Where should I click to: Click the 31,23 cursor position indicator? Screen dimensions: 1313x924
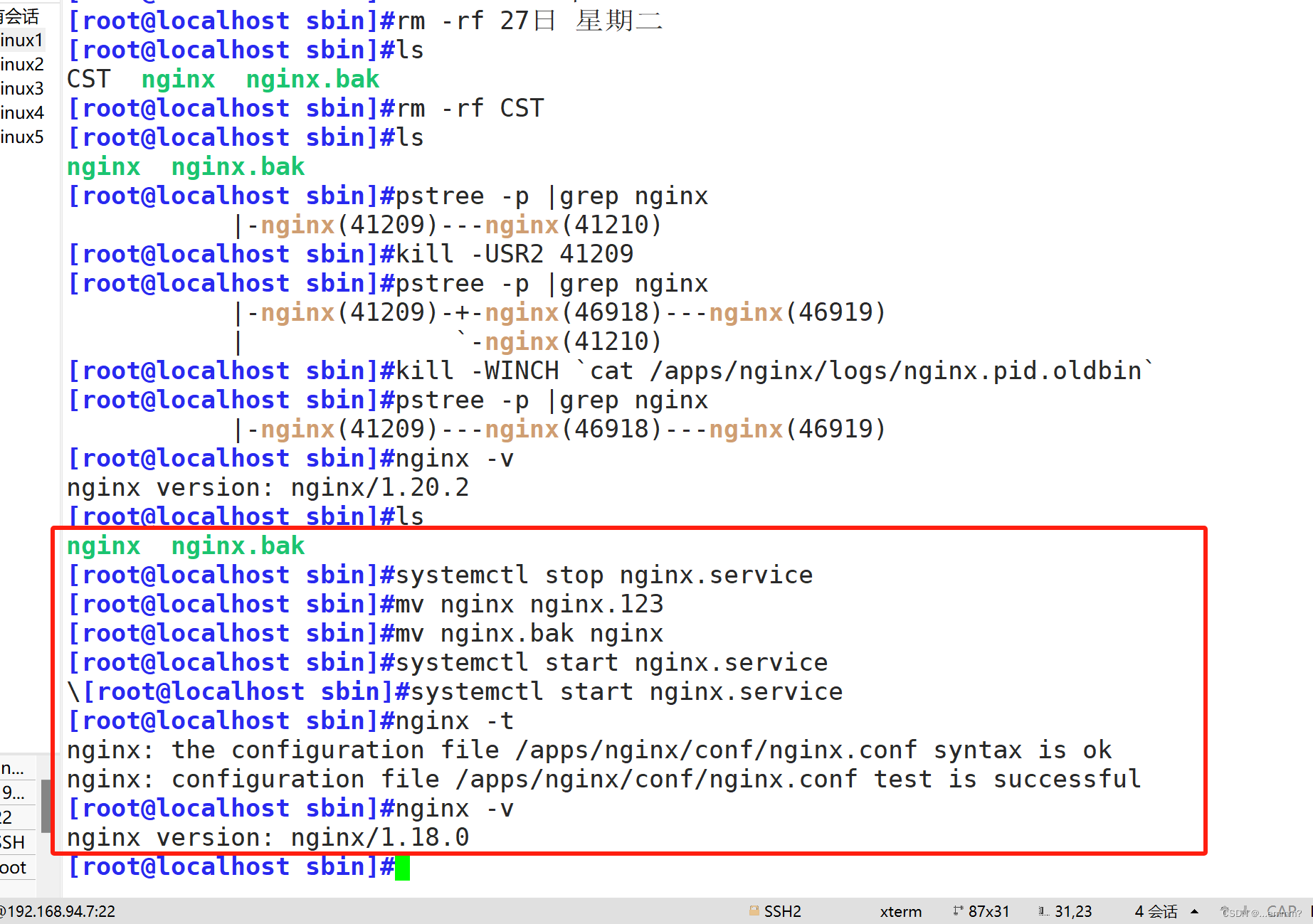(x=1072, y=911)
